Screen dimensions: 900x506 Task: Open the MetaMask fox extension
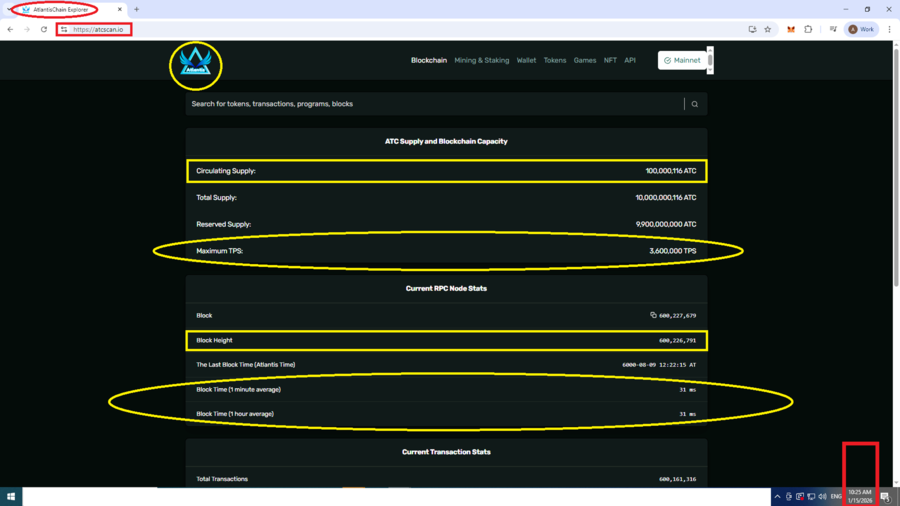791,29
